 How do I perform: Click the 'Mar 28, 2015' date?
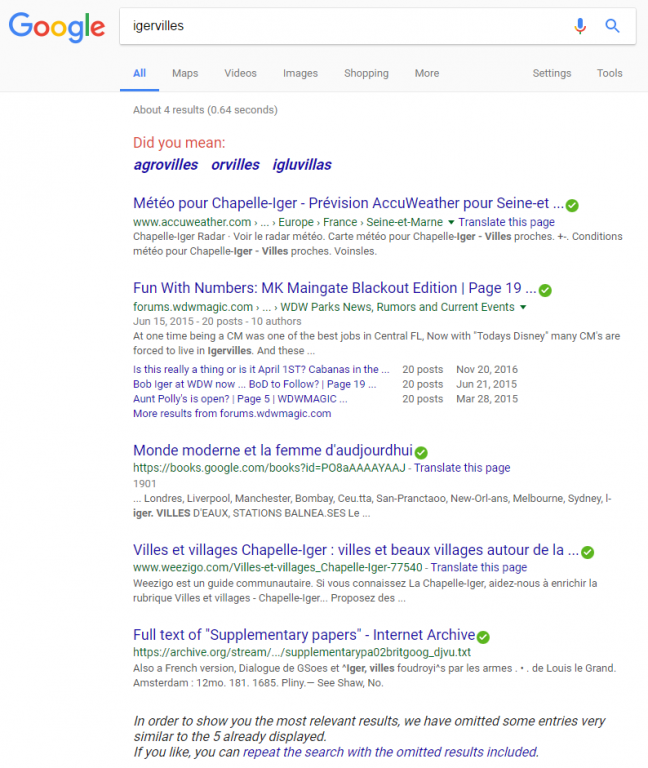[x=487, y=399]
